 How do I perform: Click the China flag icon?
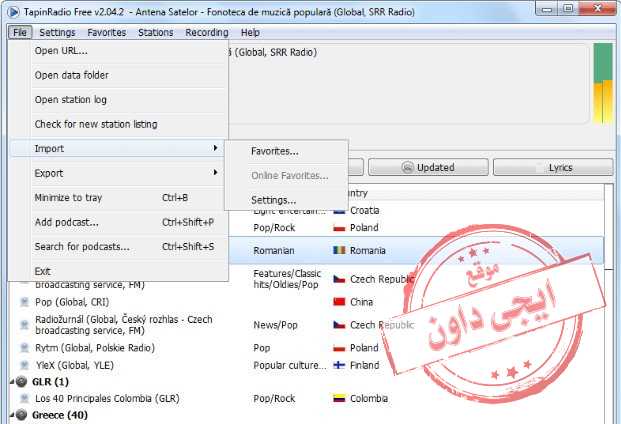[339, 302]
